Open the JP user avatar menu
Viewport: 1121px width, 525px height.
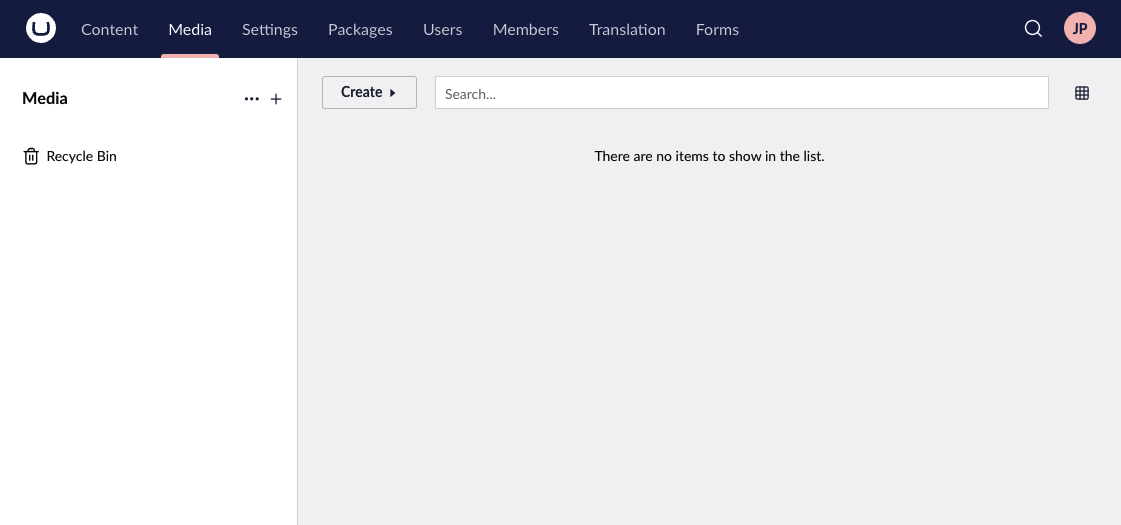click(x=1079, y=29)
